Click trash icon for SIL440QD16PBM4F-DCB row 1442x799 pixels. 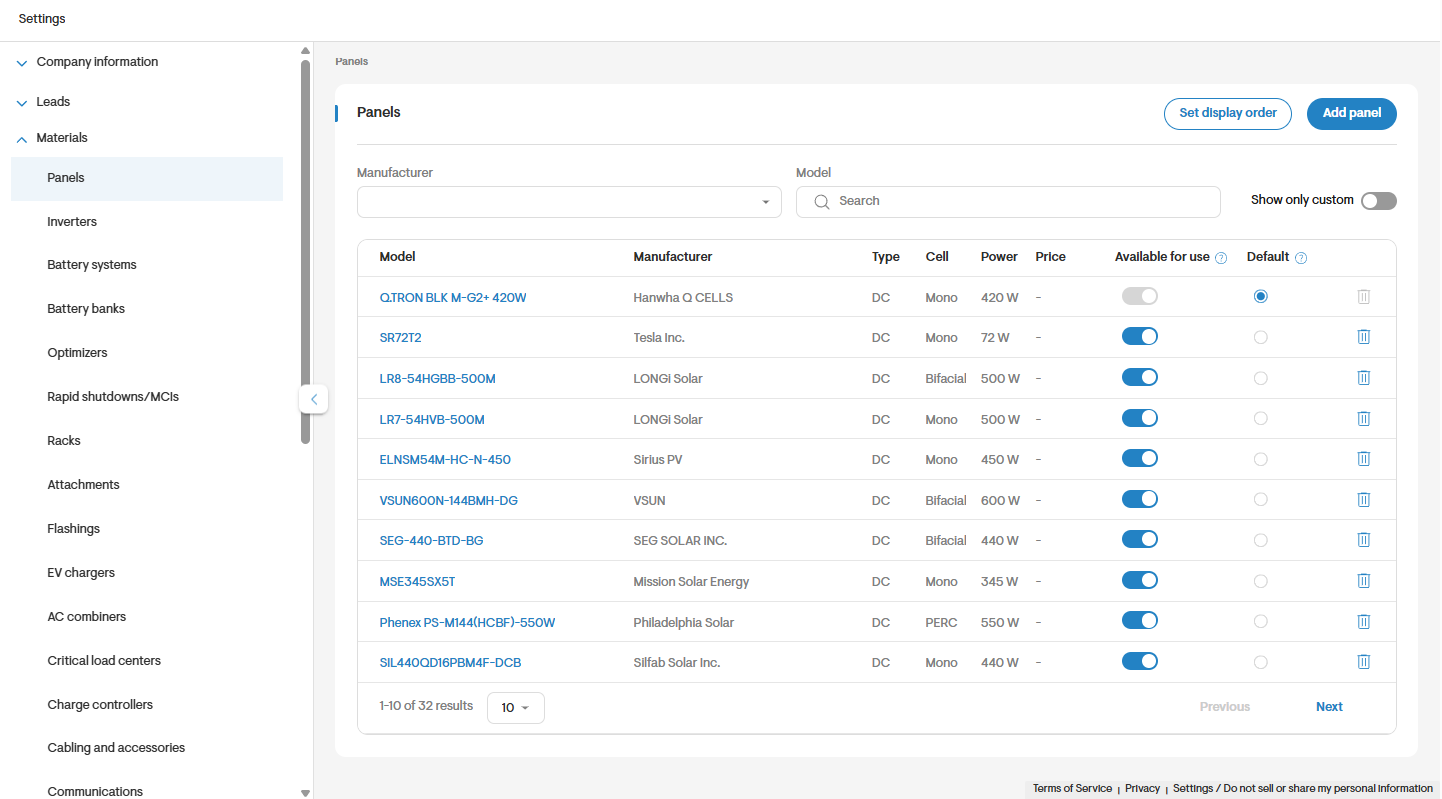tap(1363, 662)
